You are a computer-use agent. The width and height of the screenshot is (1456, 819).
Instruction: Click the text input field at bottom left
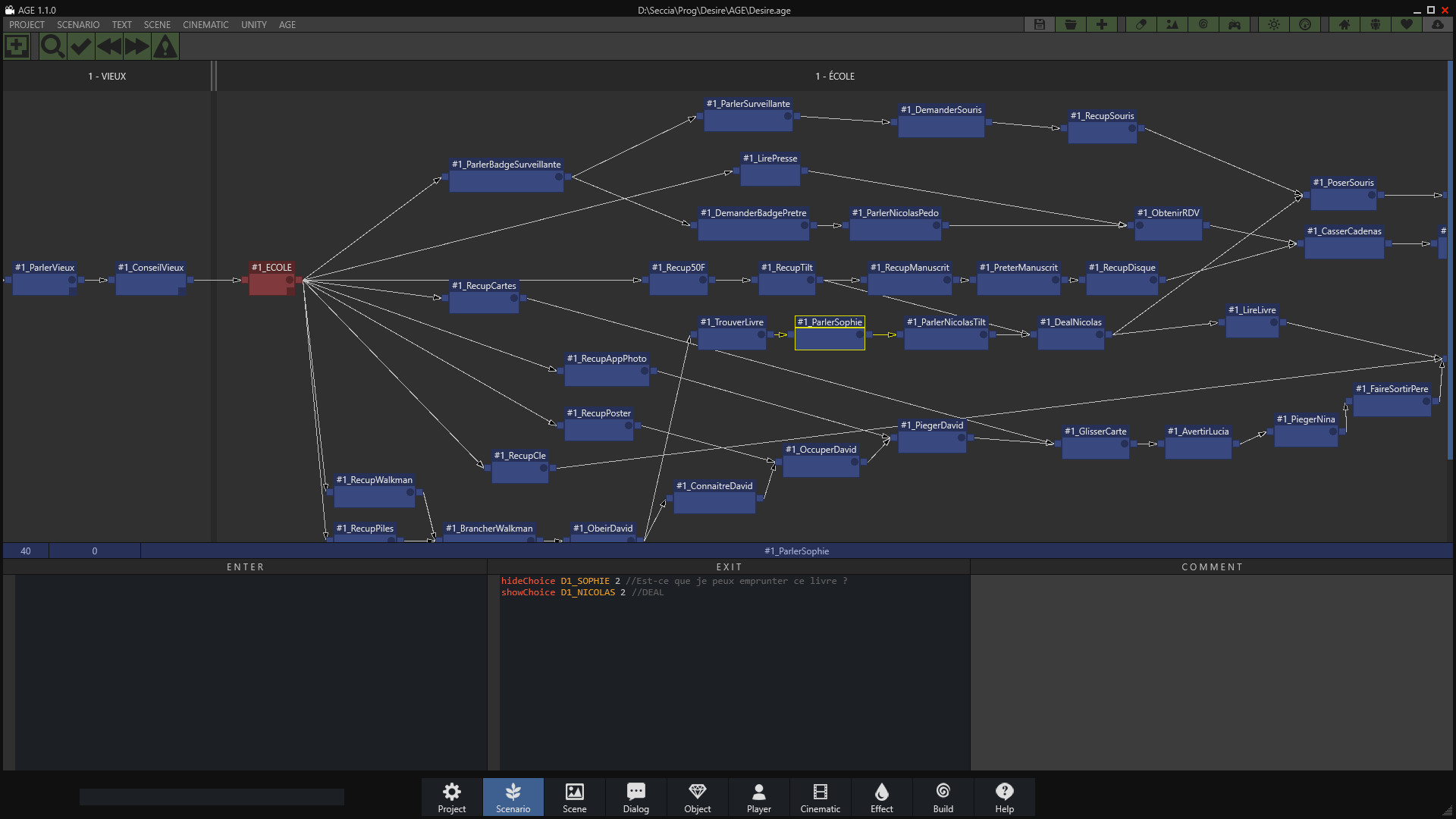(211, 797)
